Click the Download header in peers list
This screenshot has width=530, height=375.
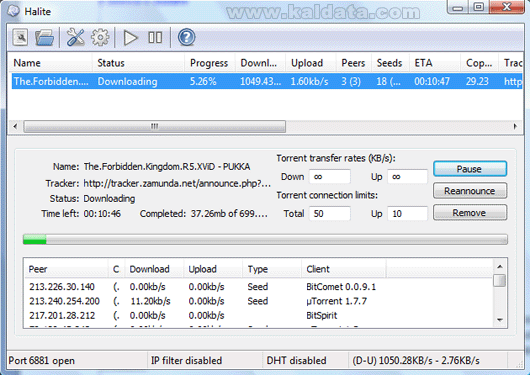pyautogui.click(x=154, y=269)
